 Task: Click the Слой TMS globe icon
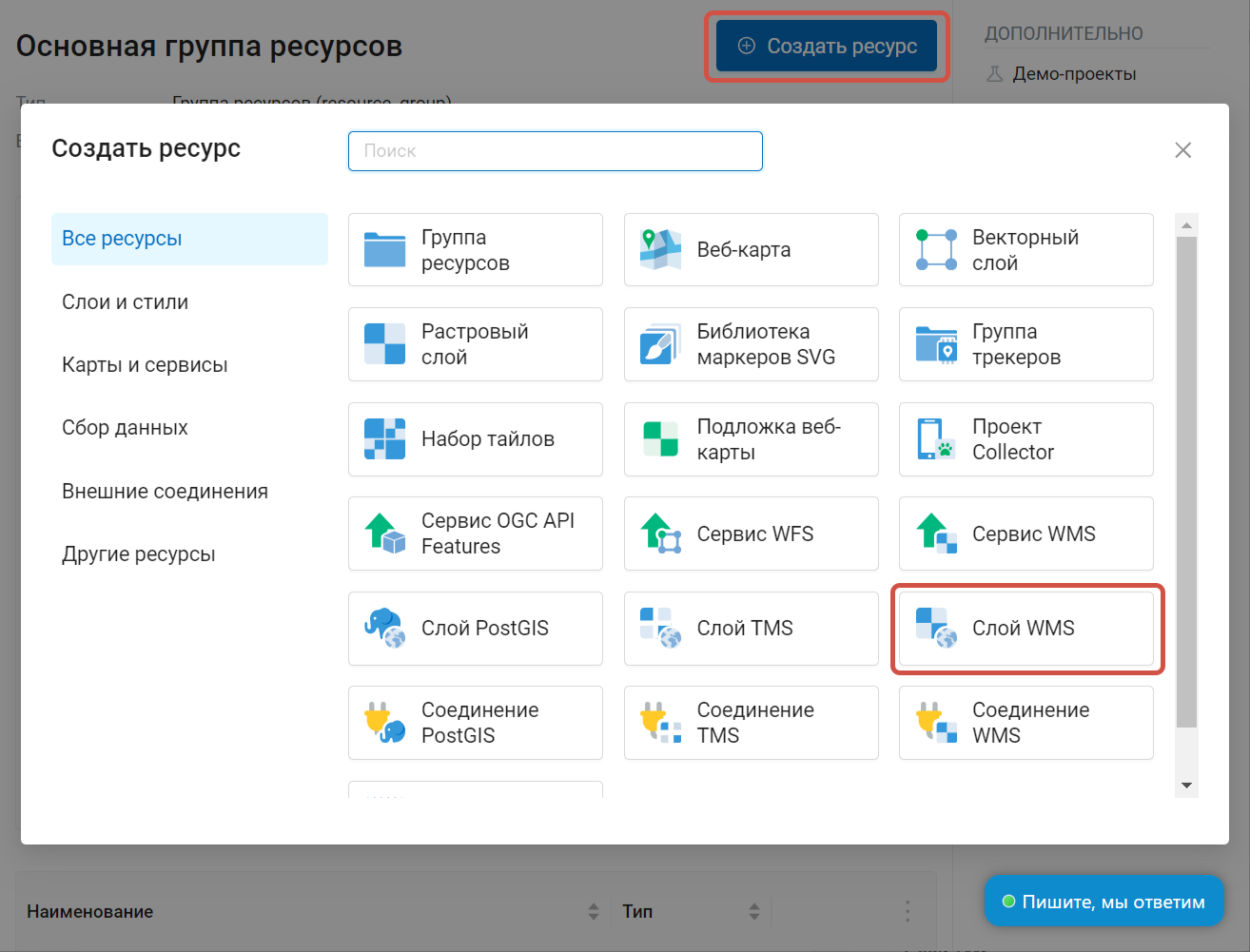click(660, 628)
